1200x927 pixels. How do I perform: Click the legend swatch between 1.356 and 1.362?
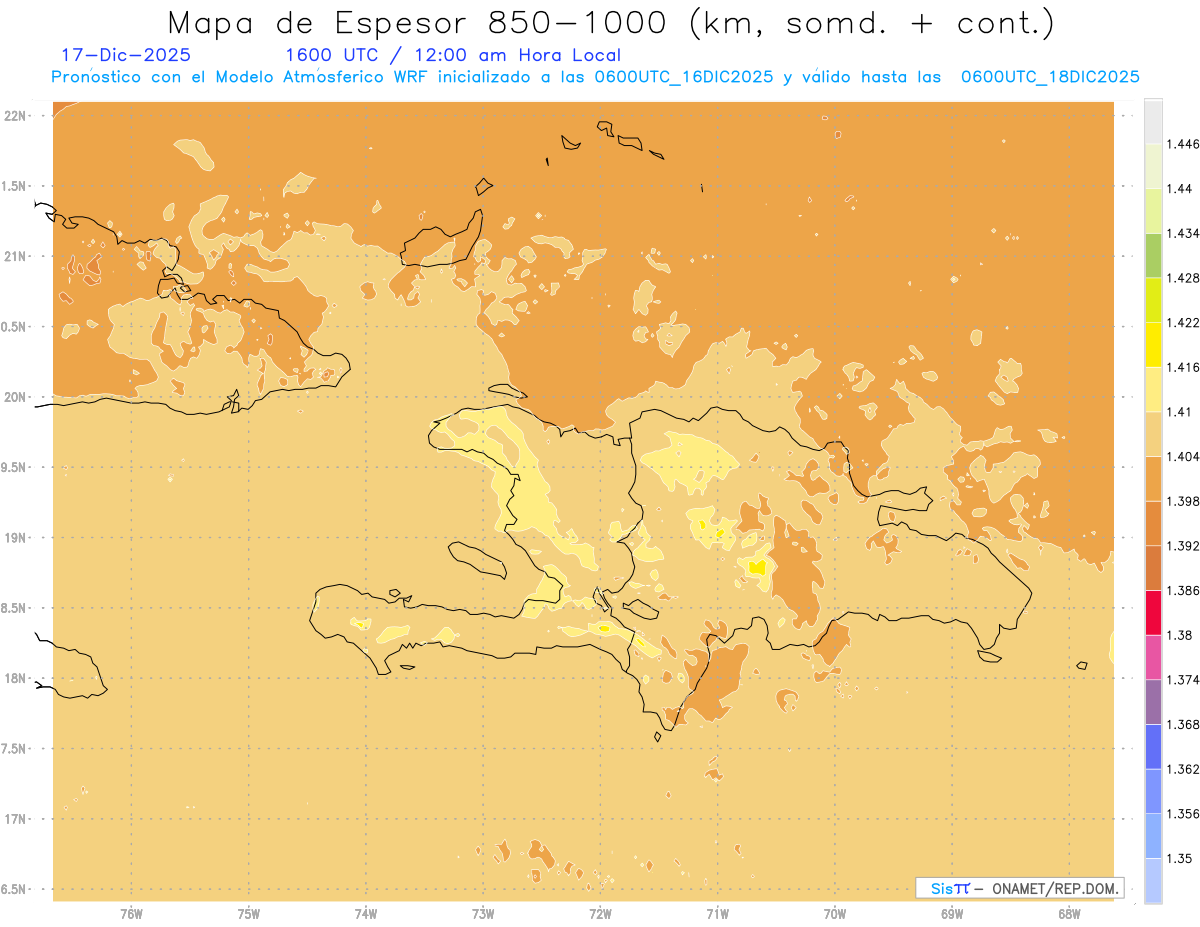pyautogui.click(x=1153, y=791)
